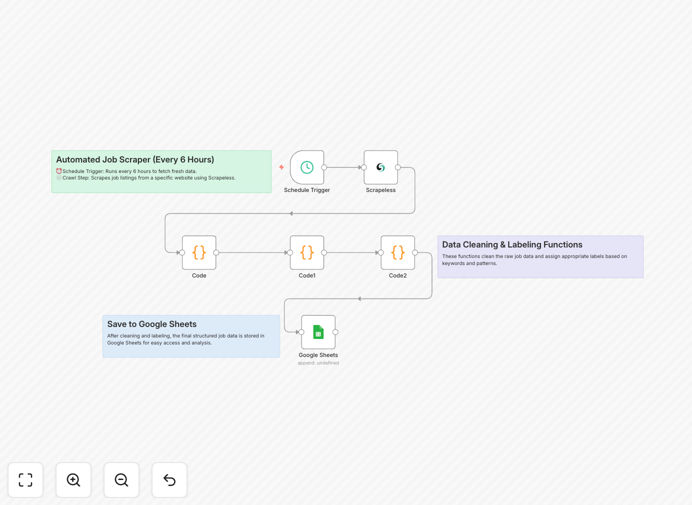Click the Code node output connector
Viewport: 692px width, 505px height.
216,252
